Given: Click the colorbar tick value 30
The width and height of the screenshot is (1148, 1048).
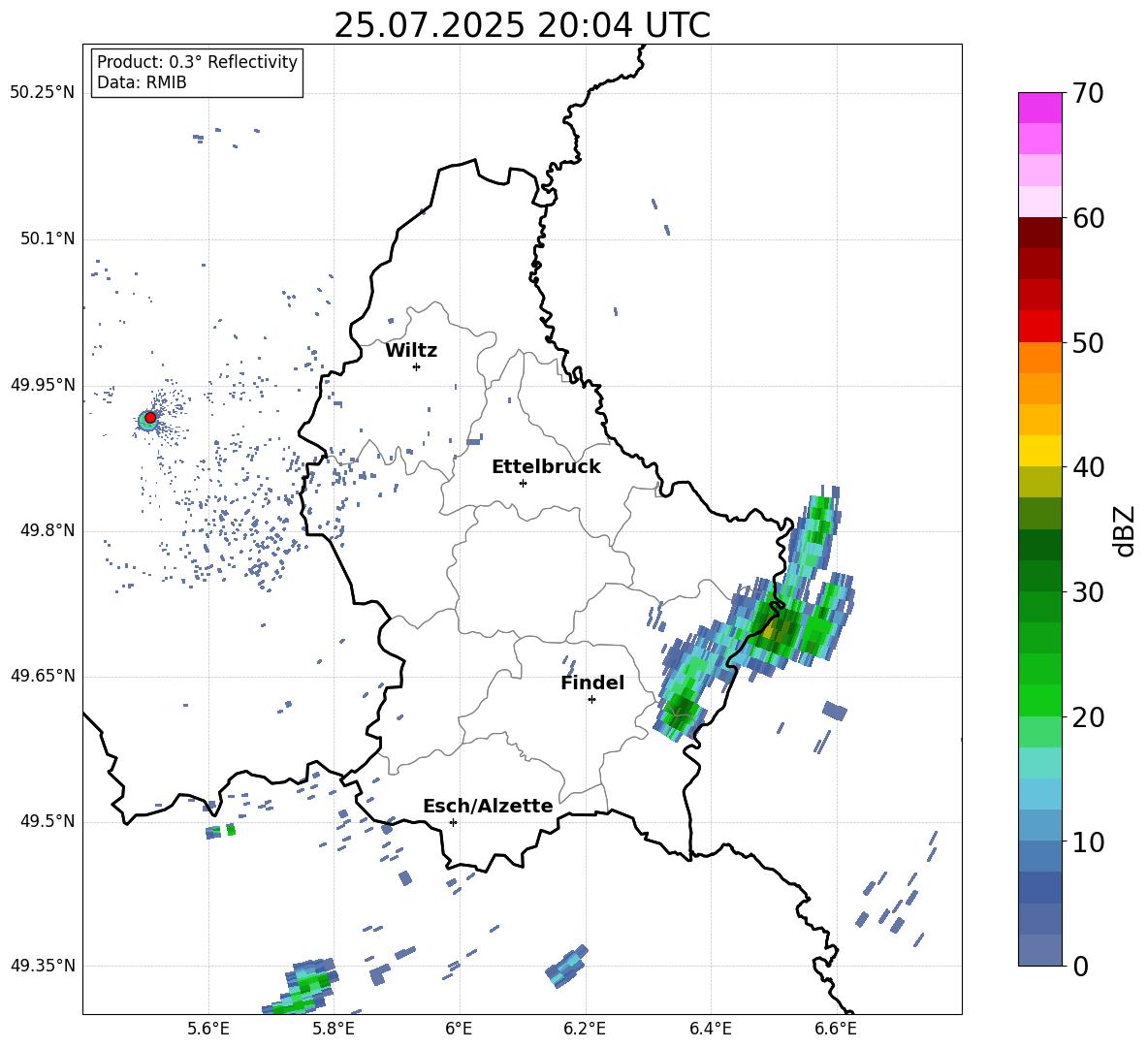Looking at the screenshot, I should tap(1089, 592).
